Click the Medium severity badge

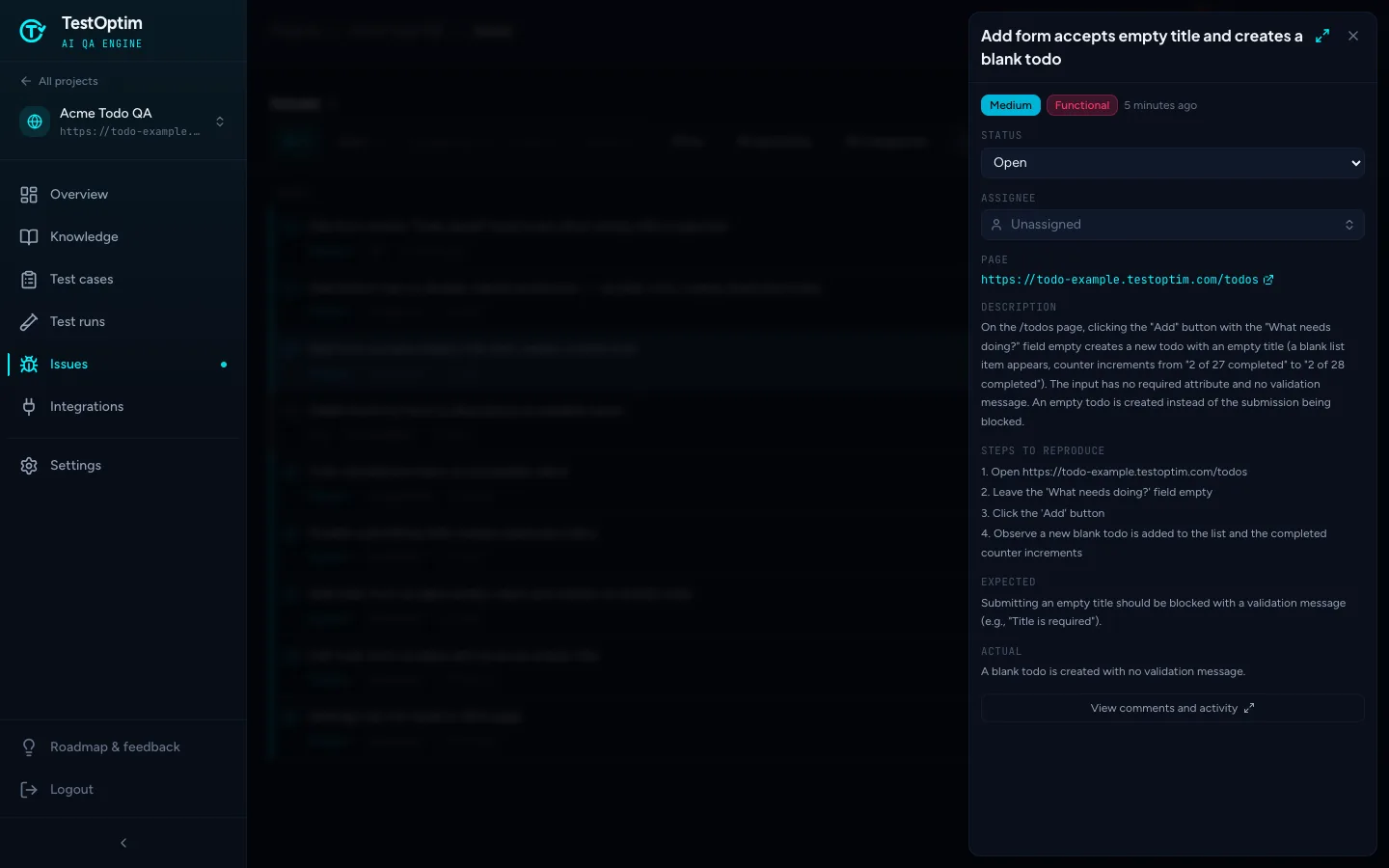(1010, 105)
